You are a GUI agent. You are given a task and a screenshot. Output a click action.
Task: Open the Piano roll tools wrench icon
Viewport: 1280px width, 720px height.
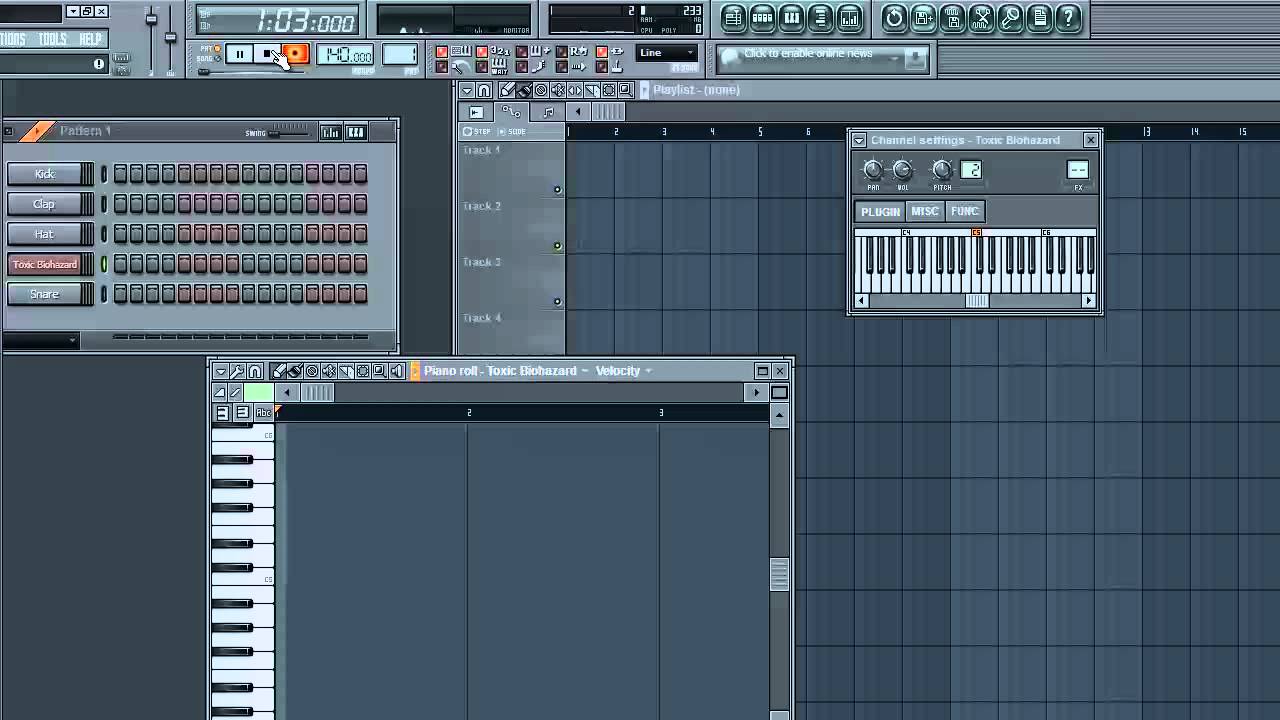tap(238, 372)
